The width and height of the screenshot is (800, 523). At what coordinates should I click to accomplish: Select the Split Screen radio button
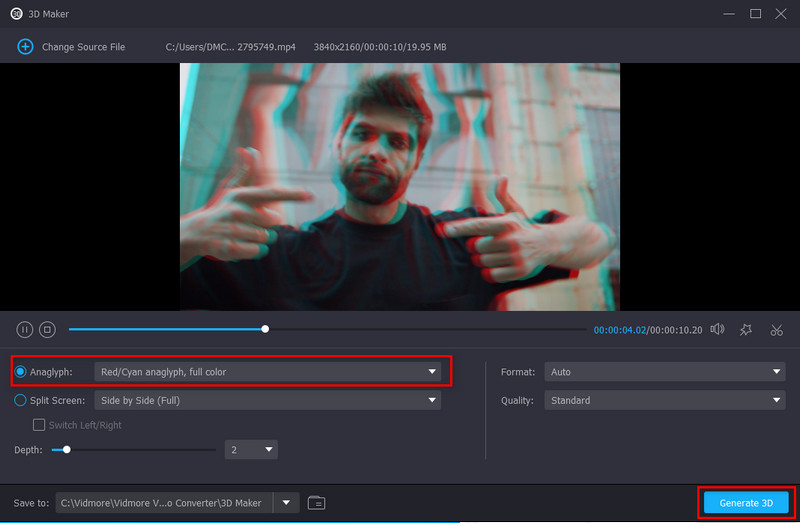[x=21, y=400]
